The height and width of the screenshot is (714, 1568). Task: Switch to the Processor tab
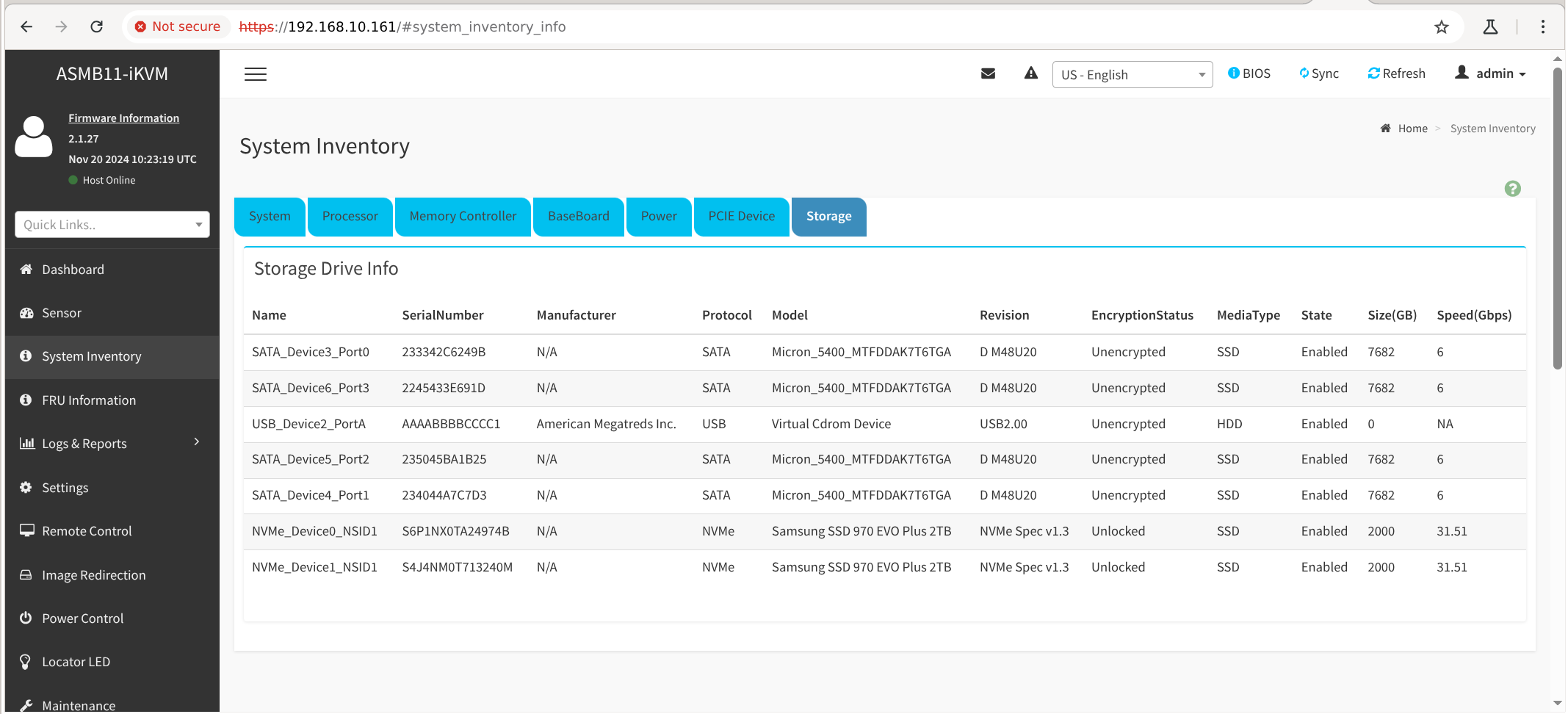(x=350, y=217)
